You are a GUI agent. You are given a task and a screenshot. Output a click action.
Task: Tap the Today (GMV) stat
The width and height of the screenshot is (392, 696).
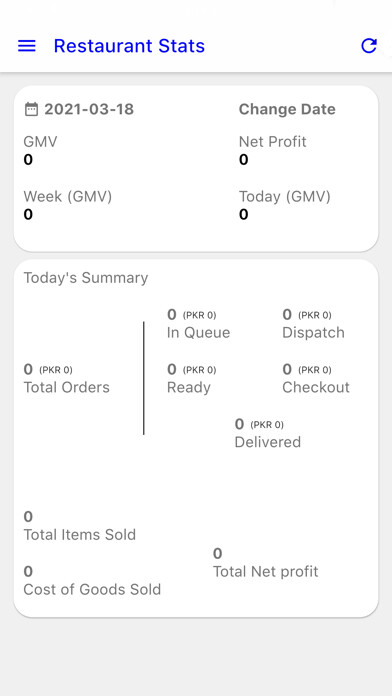tap(285, 205)
